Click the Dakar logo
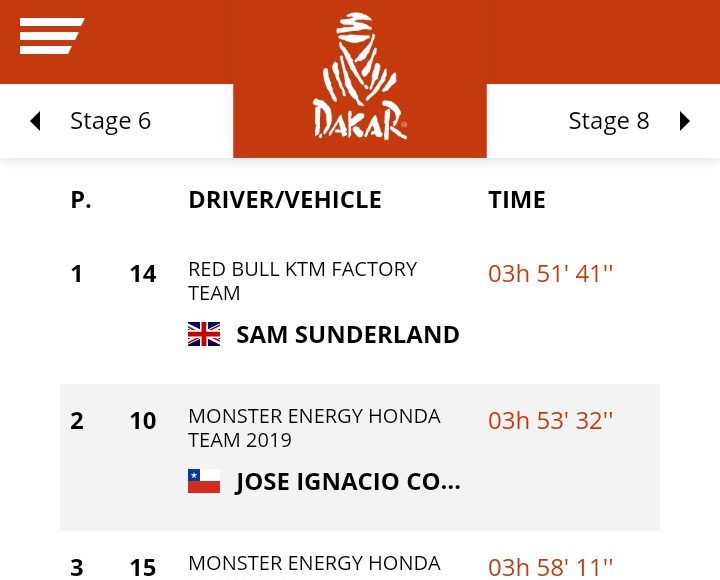Screen dimensions: 720x580 [x=360, y=78]
